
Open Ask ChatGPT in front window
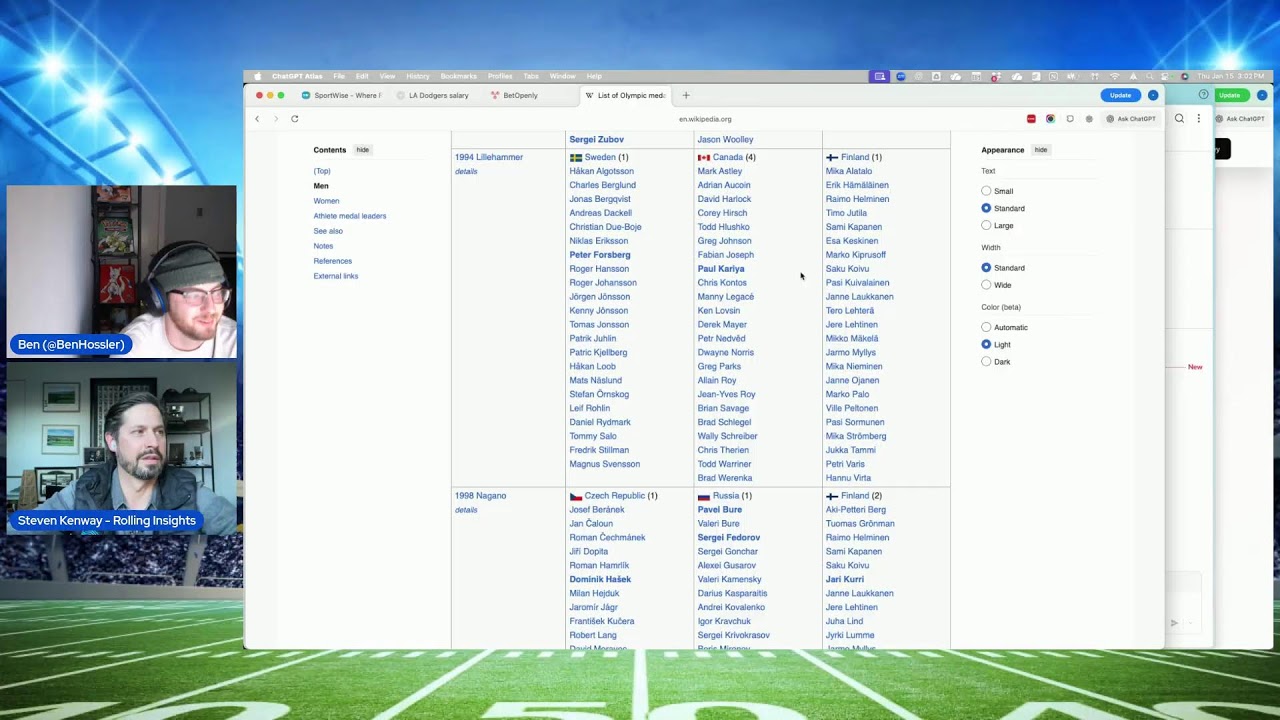tap(1131, 119)
